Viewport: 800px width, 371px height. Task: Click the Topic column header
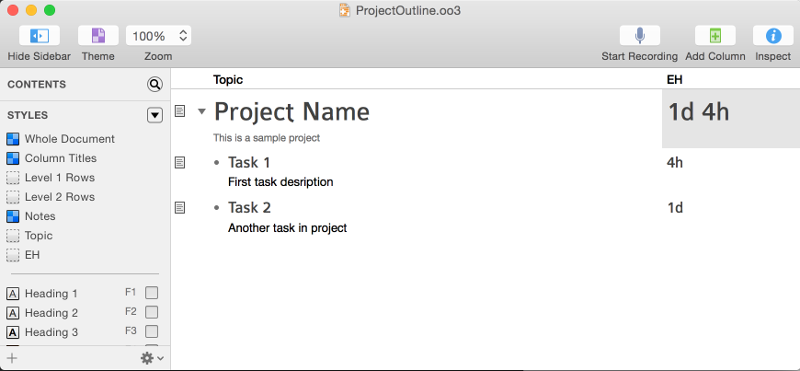pyautogui.click(x=228, y=80)
